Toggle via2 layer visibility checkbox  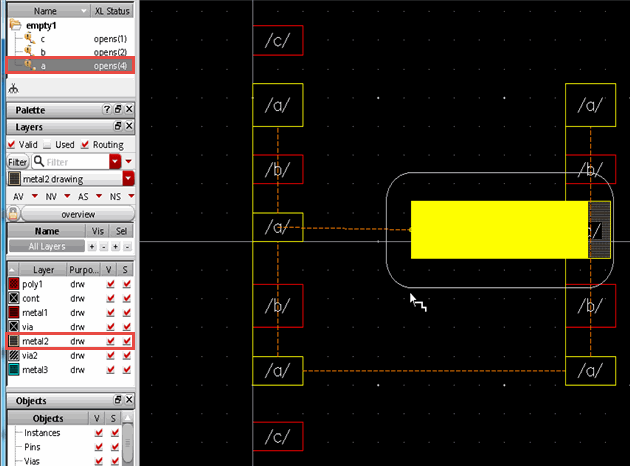coord(110,356)
